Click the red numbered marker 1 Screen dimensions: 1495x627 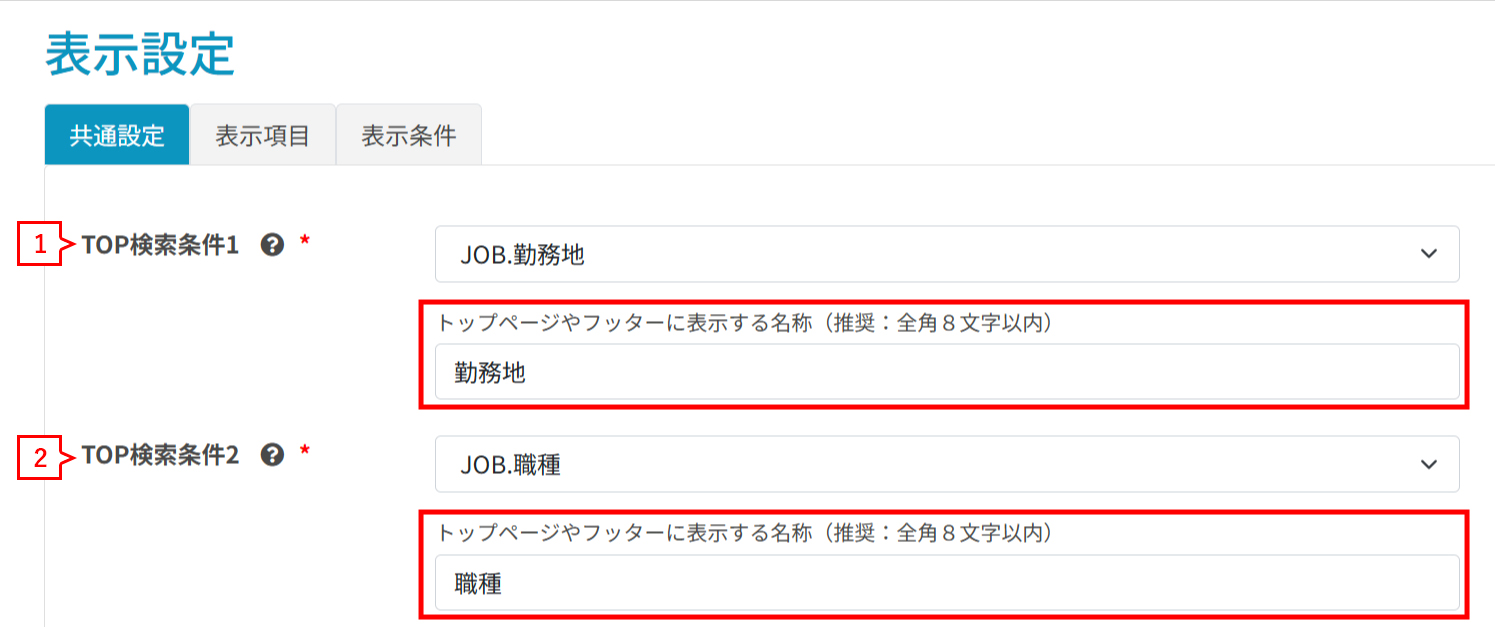[x=40, y=245]
